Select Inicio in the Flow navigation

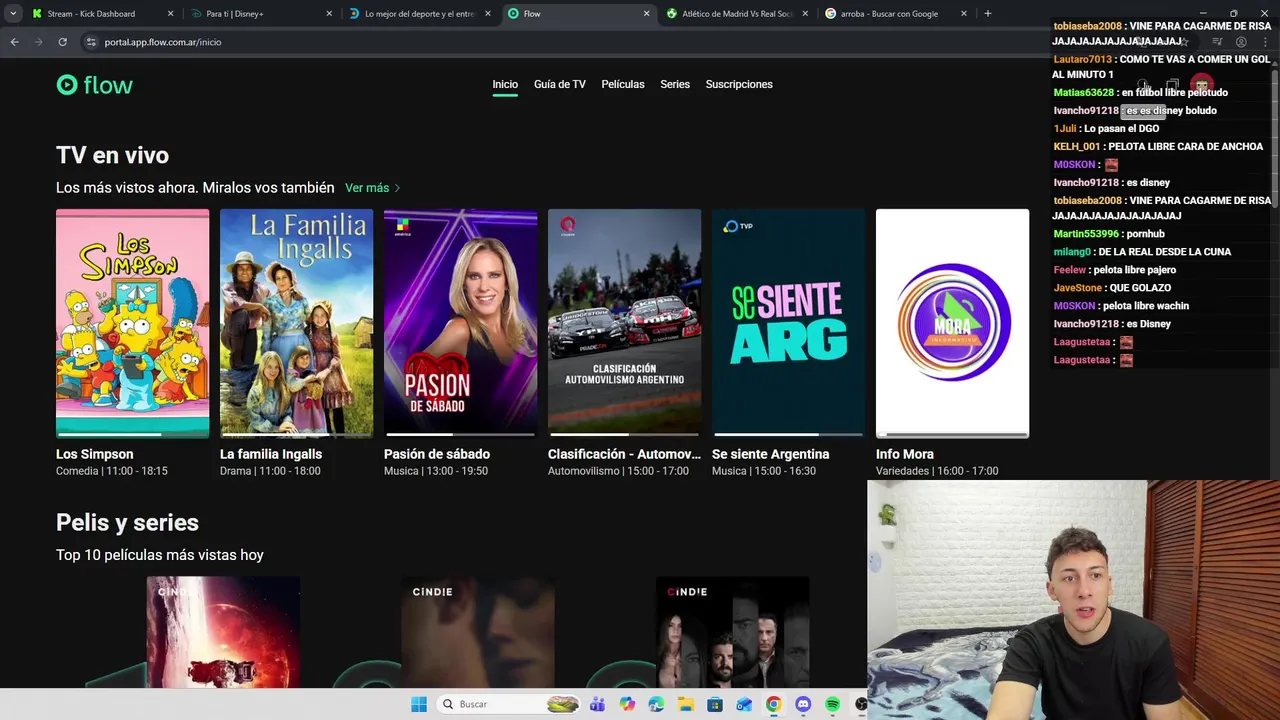tap(505, 85)
